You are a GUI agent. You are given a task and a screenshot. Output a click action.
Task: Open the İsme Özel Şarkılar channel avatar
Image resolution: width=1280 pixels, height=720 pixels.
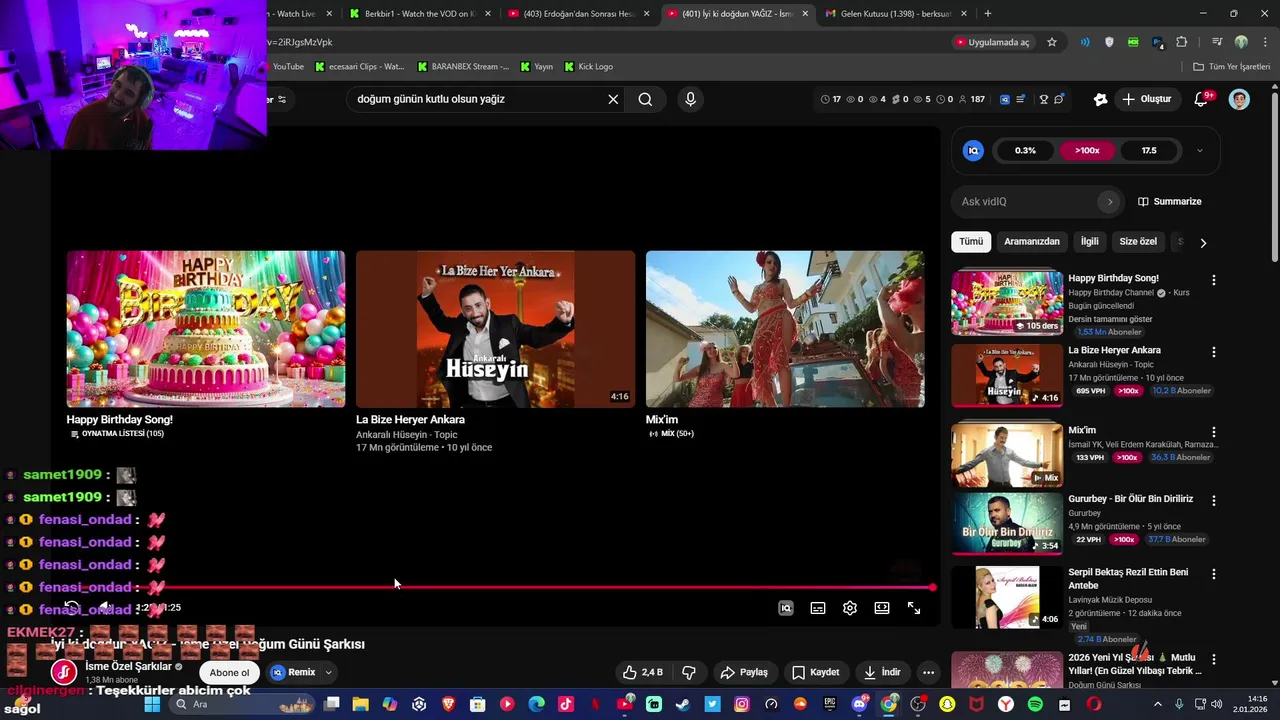64,673
